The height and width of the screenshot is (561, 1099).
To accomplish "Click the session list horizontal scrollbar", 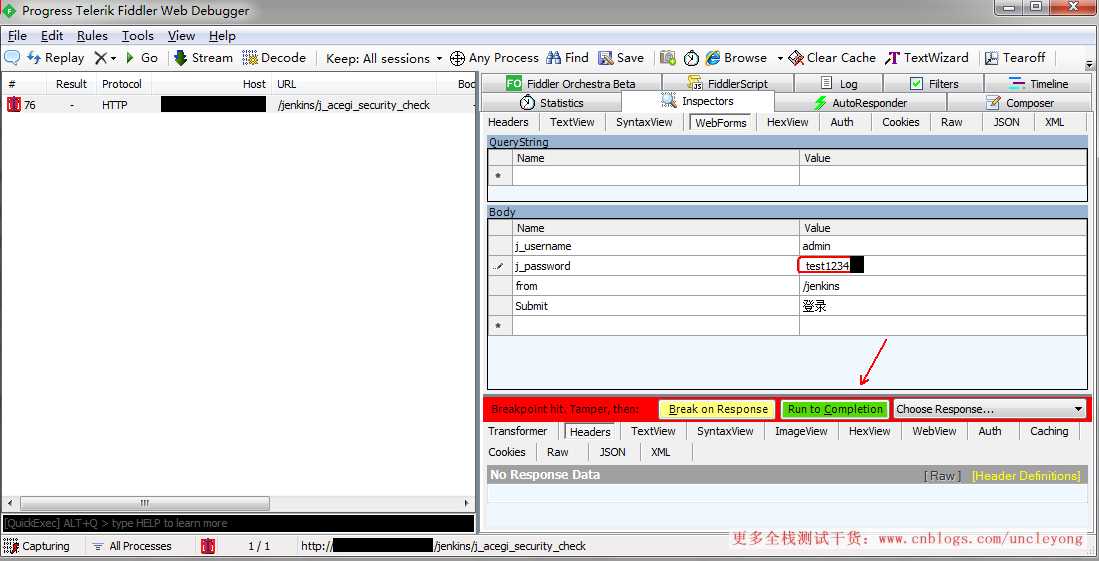I will pyautogui.click(x=144, y=503).
